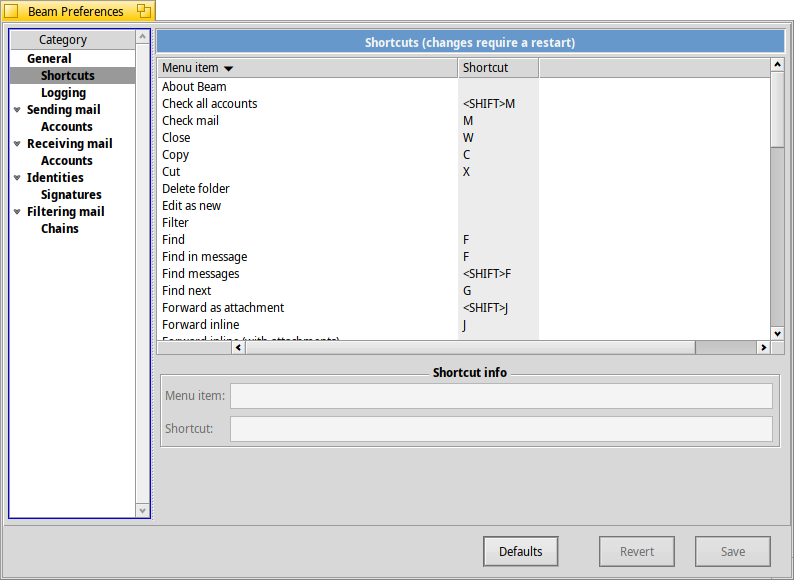
Task: Select the Sending mail category
Action: point(72,109)
